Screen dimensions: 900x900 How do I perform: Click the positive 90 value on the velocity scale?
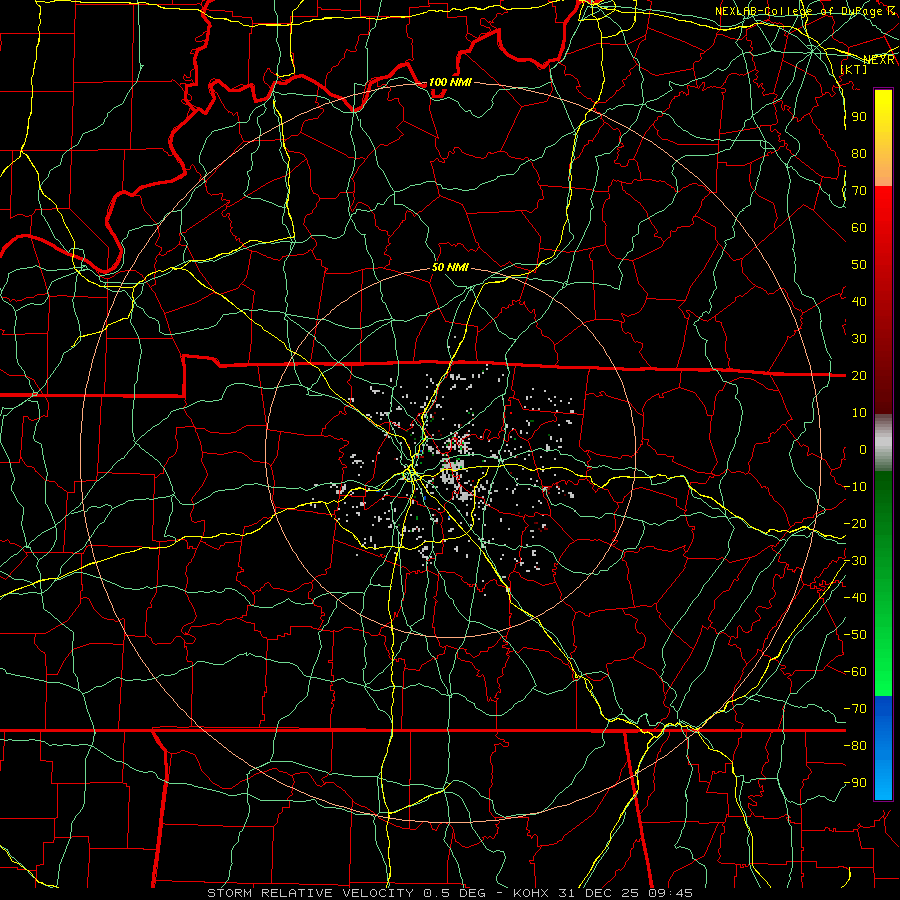[859, 117]
